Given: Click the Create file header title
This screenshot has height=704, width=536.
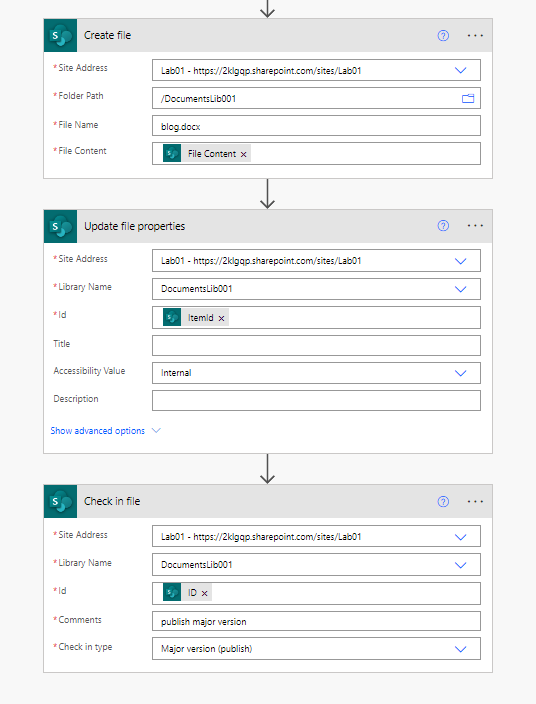Looking at the screenshot, I should click(107, 35).
